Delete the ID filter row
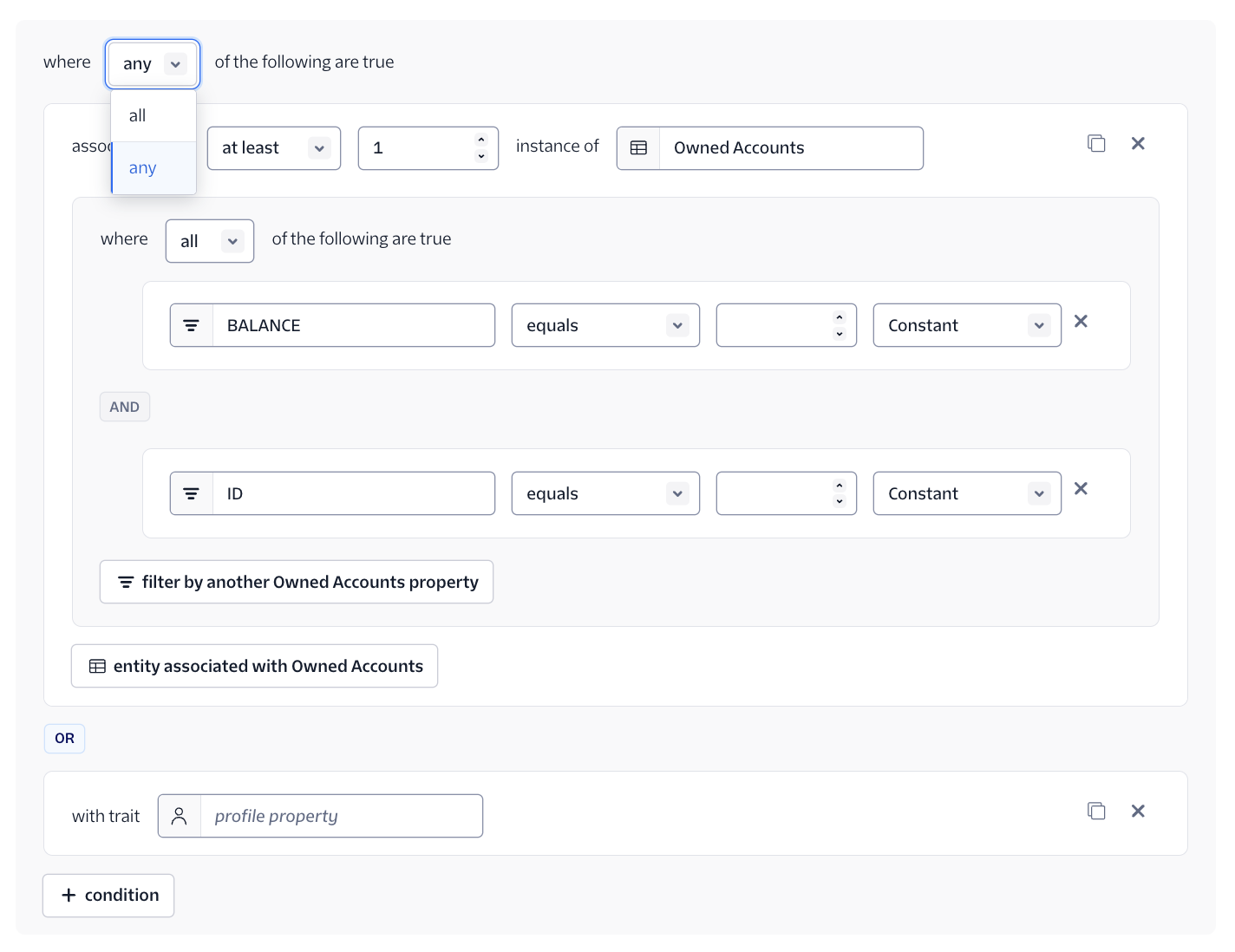 [1081, 489]
